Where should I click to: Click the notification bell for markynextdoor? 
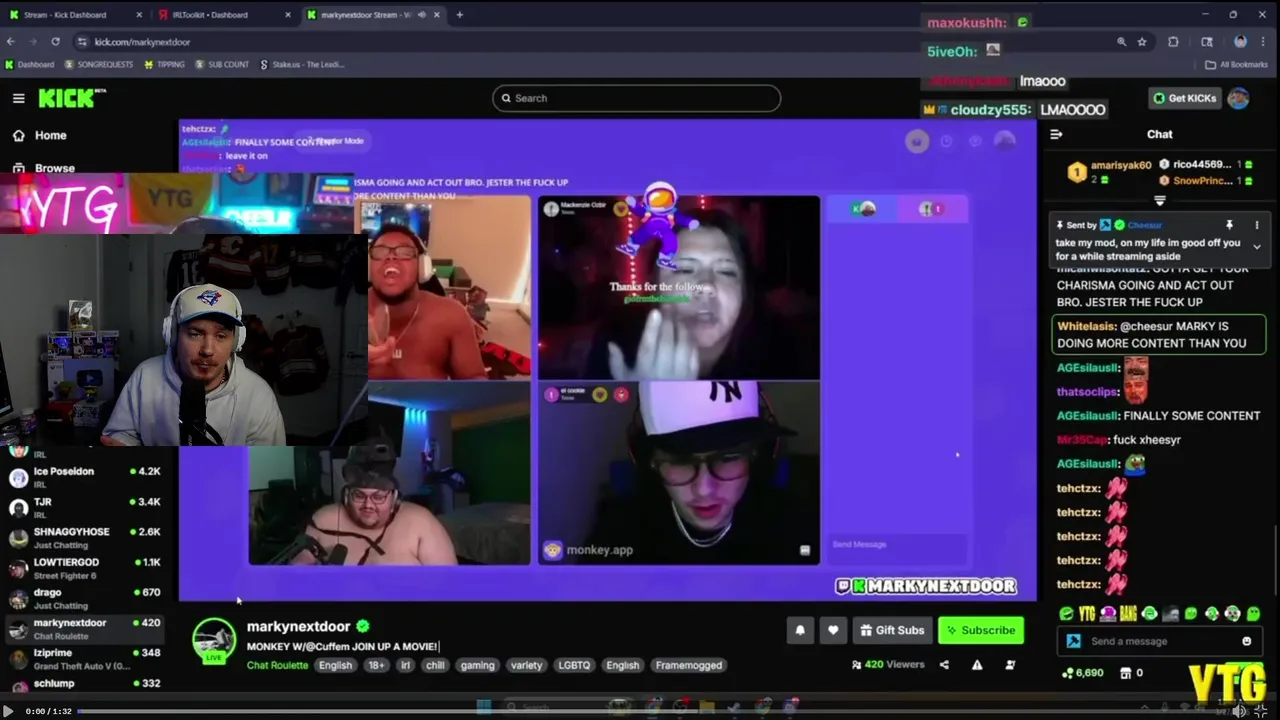(800, 630)
